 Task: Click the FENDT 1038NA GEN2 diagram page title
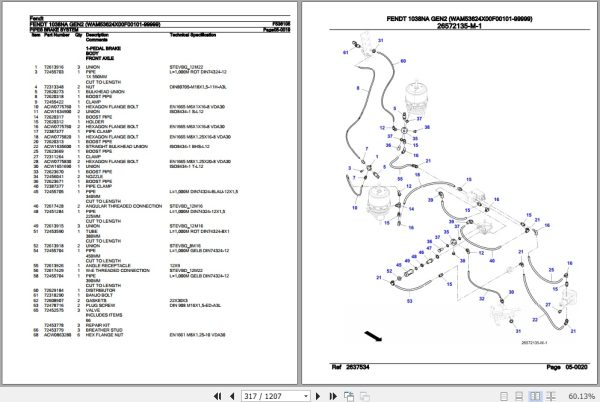coord(459,19)
